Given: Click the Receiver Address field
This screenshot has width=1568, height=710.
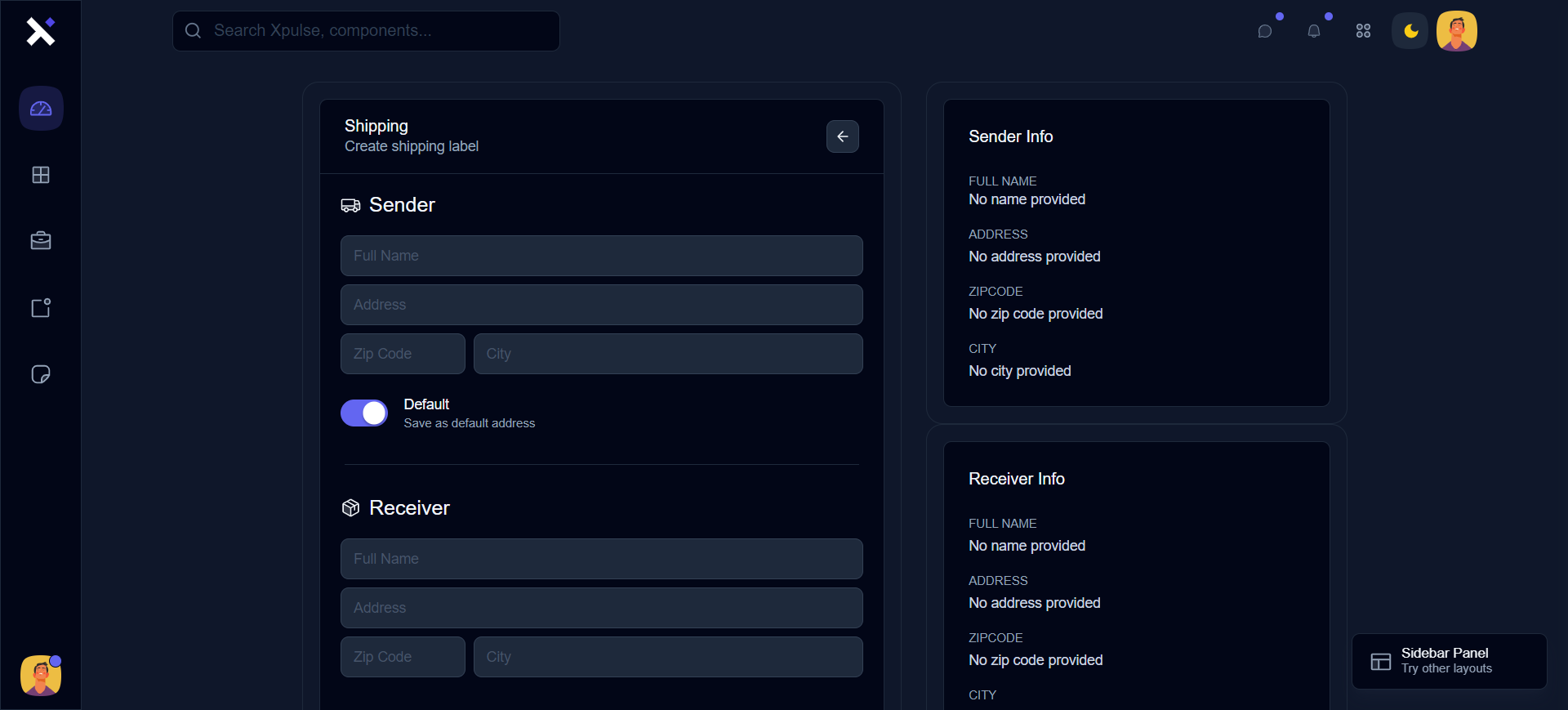Looking at the screenshot, I should [601, 608].
